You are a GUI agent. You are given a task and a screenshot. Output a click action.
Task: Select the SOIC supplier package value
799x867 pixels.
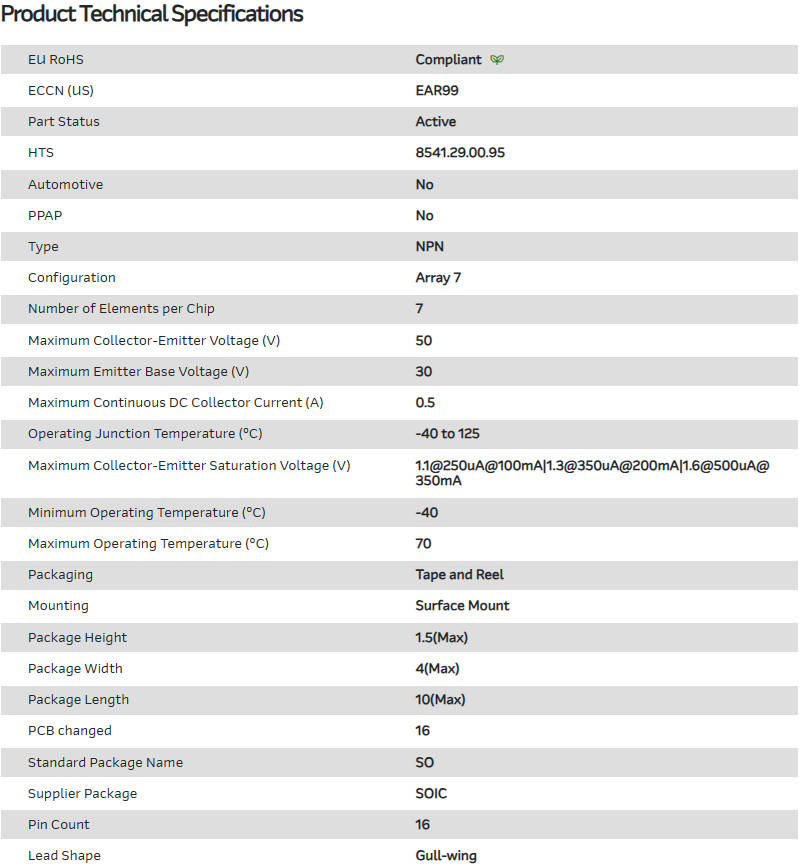pyautogui.click(x=432, y=794)
